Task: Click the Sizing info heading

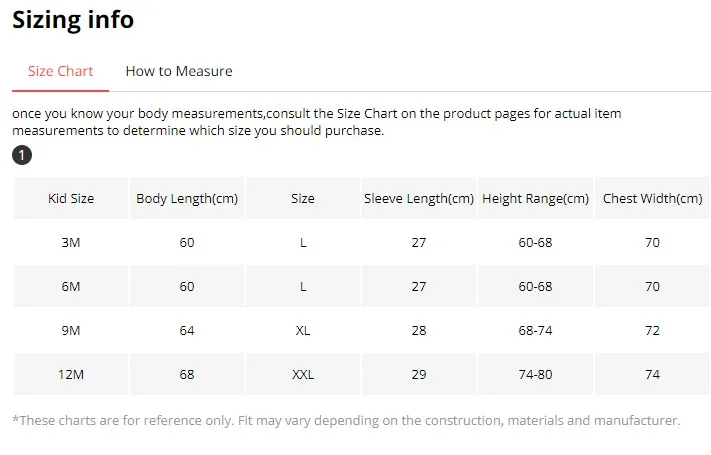Action: click(x=73, y=20)
